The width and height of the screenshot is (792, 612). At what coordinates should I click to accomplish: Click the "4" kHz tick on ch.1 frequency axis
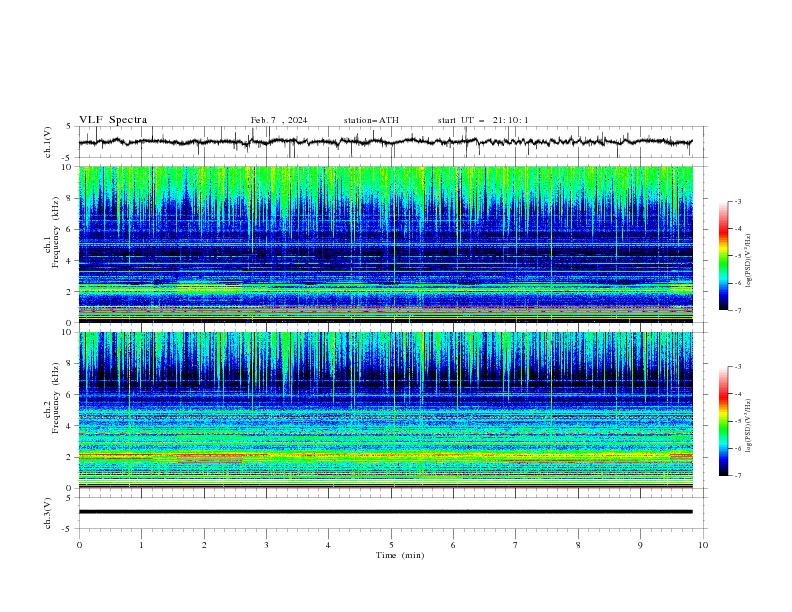[71, 261]
